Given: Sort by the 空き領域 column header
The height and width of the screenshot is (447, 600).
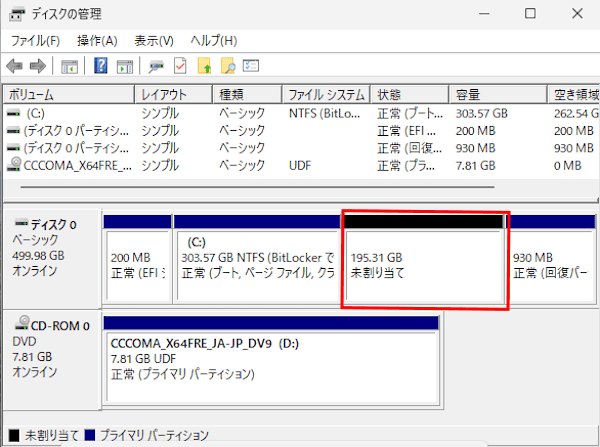Looking at the screenshot, I should (x=574, y=95).
